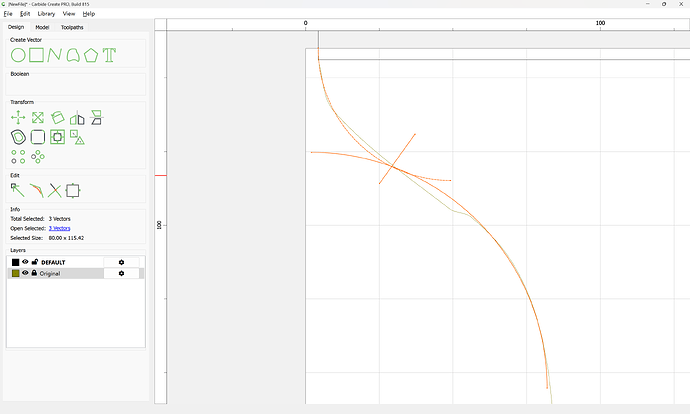The width and height of the screenshot is (690, 414).
Task: Switch to the Model tab
Action: [x=42, y=27]
